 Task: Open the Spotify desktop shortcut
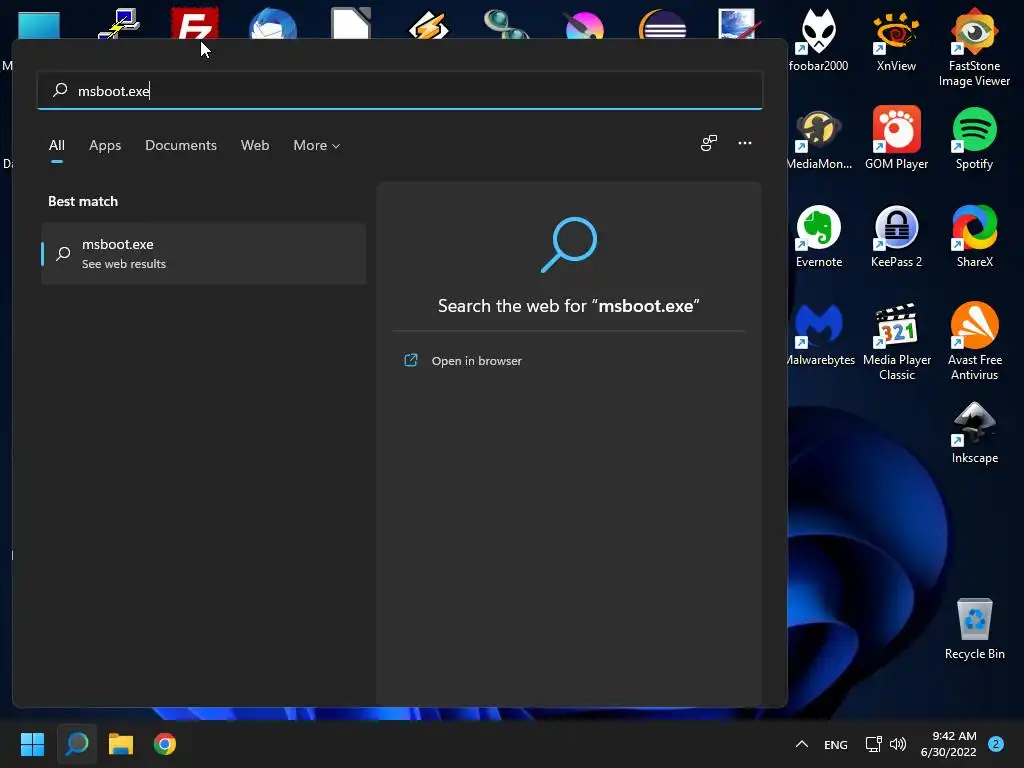click(x=974, y=138)
